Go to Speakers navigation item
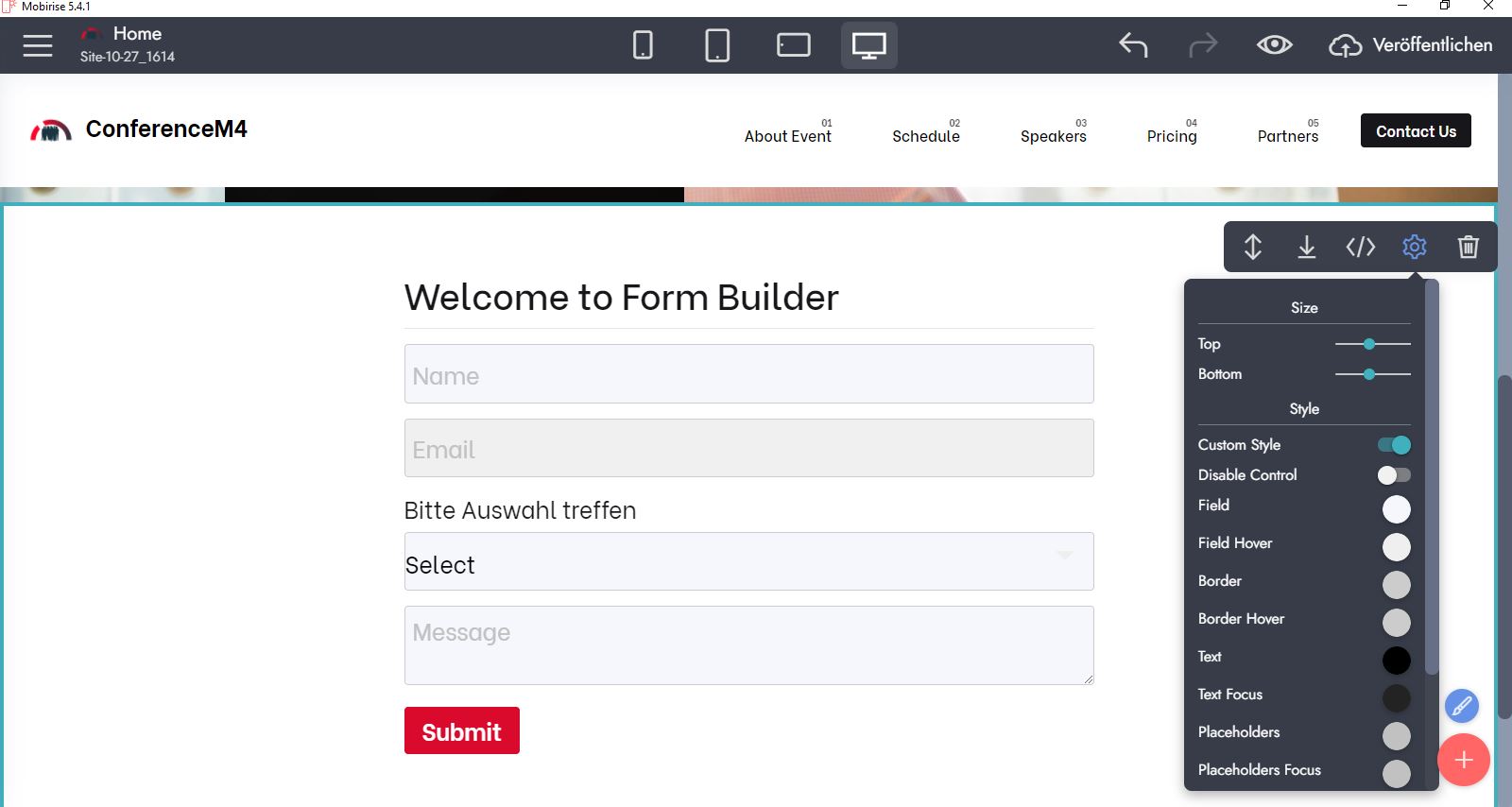1512x807 pixels. [x=1053, y=136]
